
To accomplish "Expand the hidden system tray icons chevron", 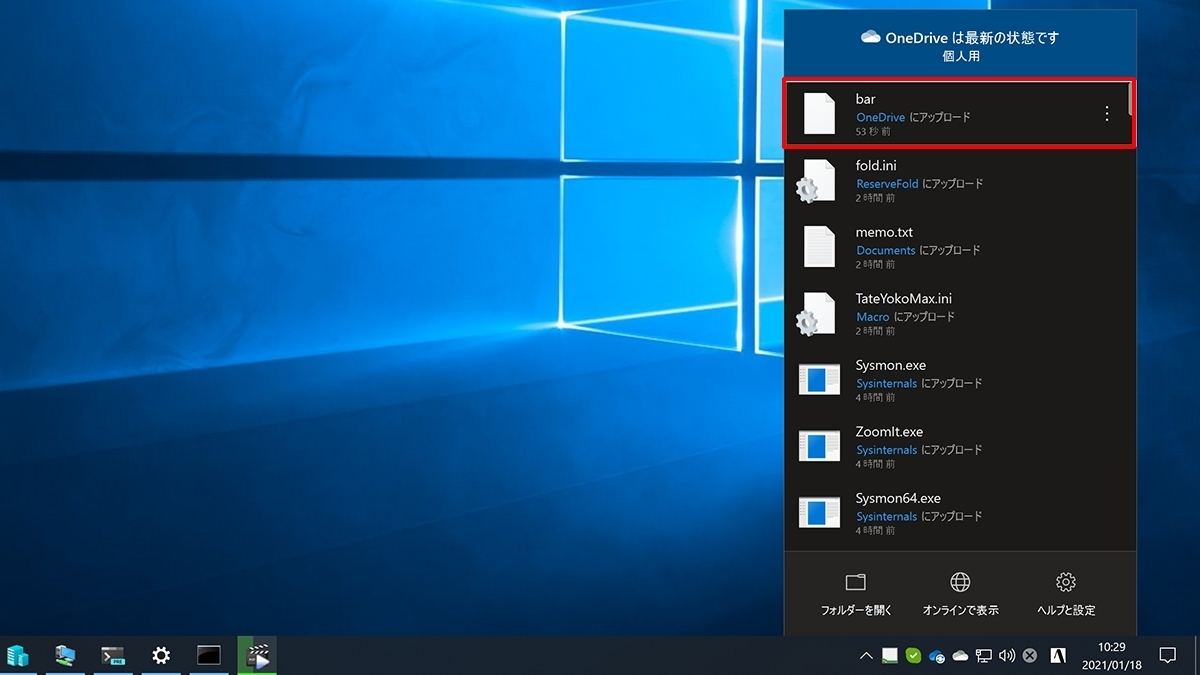I will [866, 656].
